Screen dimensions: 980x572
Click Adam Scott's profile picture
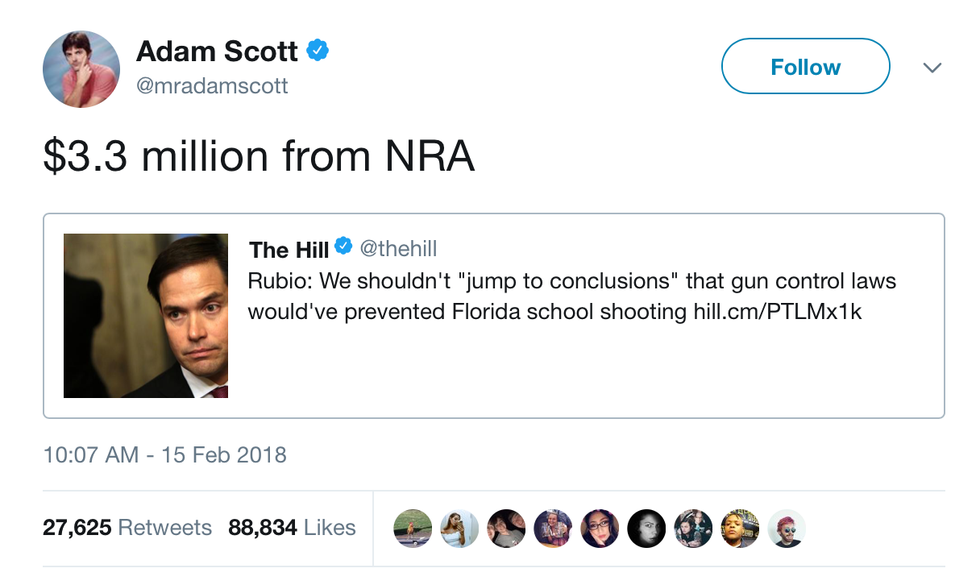click(81, 68)
